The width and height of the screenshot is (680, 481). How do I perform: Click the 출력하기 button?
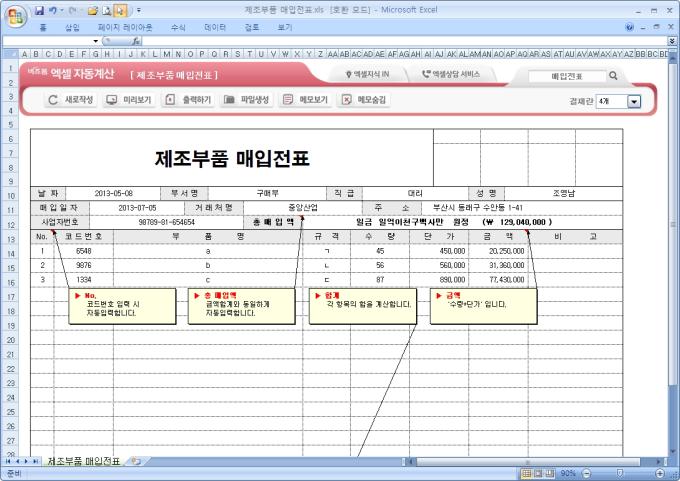pyautogui.click(x=188, y=100)
